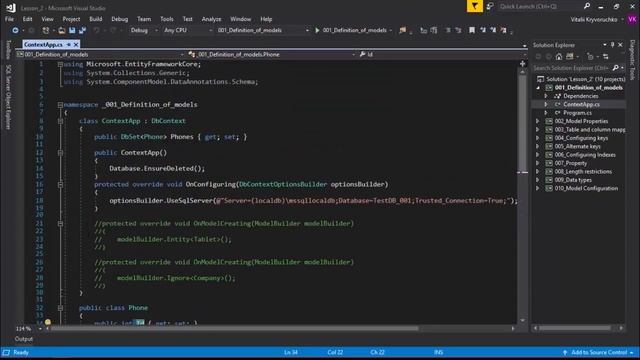The width and height of the screenshot is (640, 360).
Task: Open the Toolbox side tab
Action: pos(8,50)
